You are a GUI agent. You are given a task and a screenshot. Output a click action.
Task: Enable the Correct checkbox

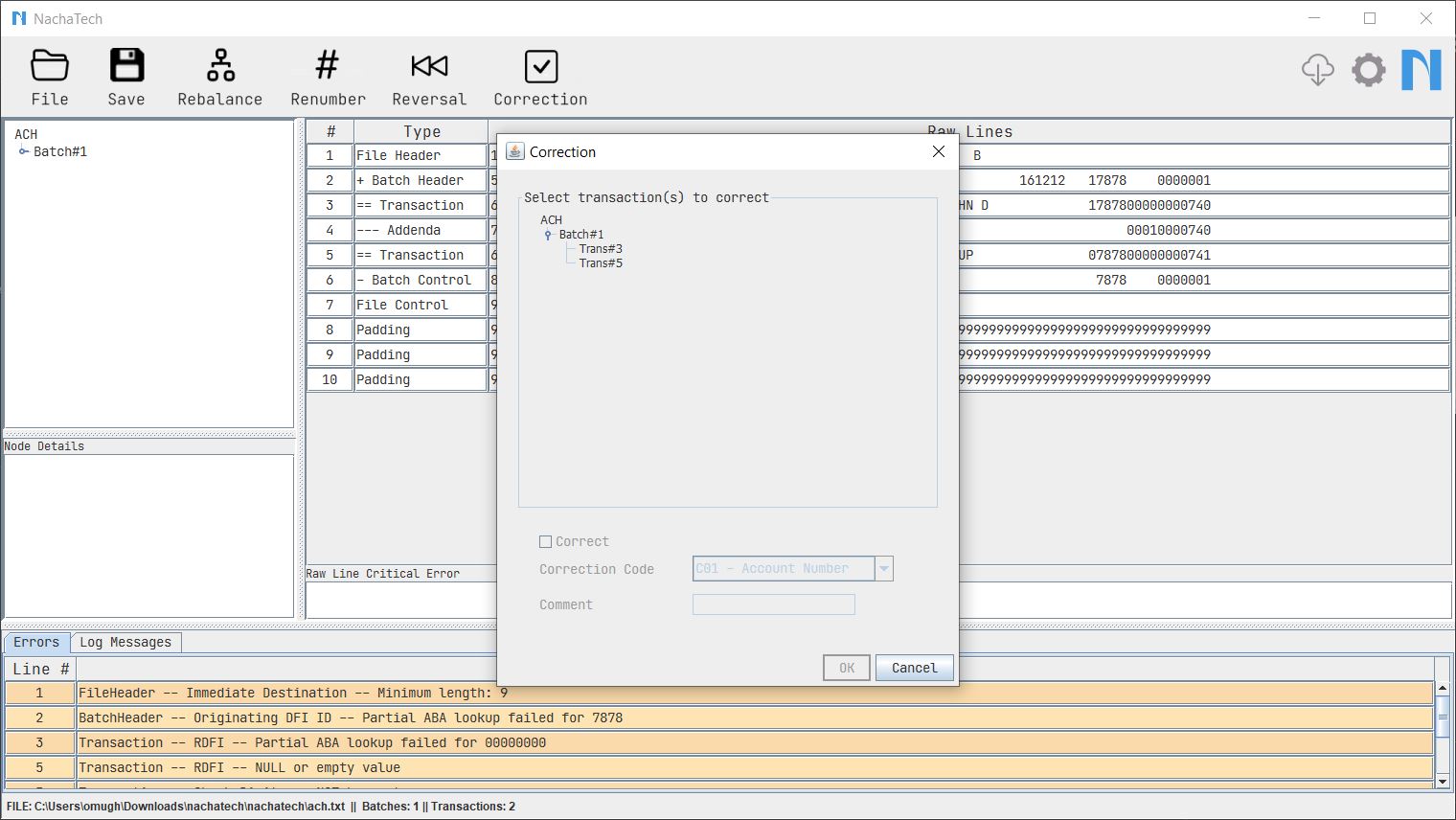pos(545,541)
